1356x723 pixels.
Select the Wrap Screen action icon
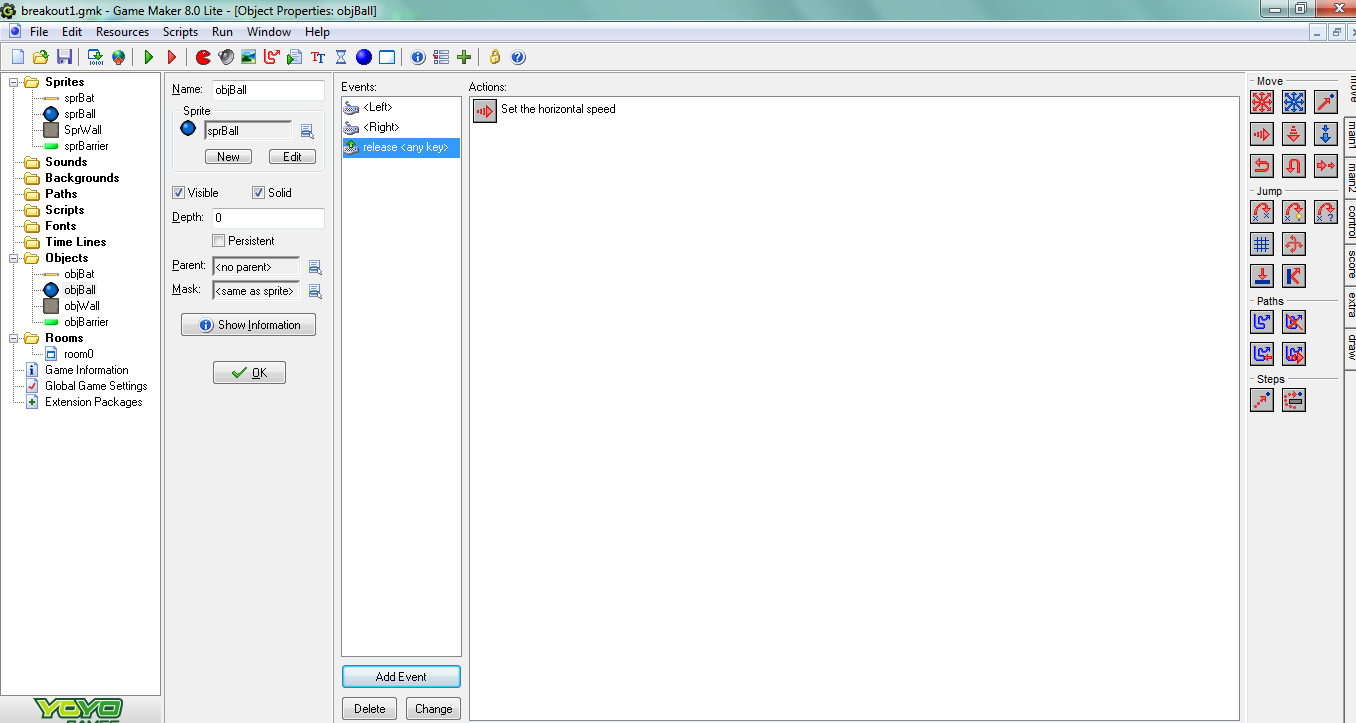(x=1294, y=244)
